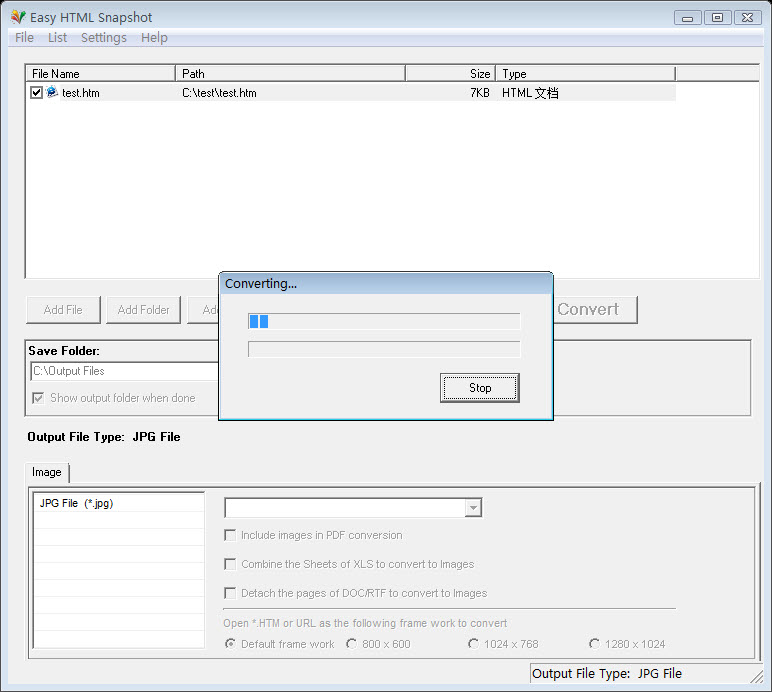Sort by the Path column header
This screenshot has width=772, height=692.
pyautogui.click(x=290, y=74)
